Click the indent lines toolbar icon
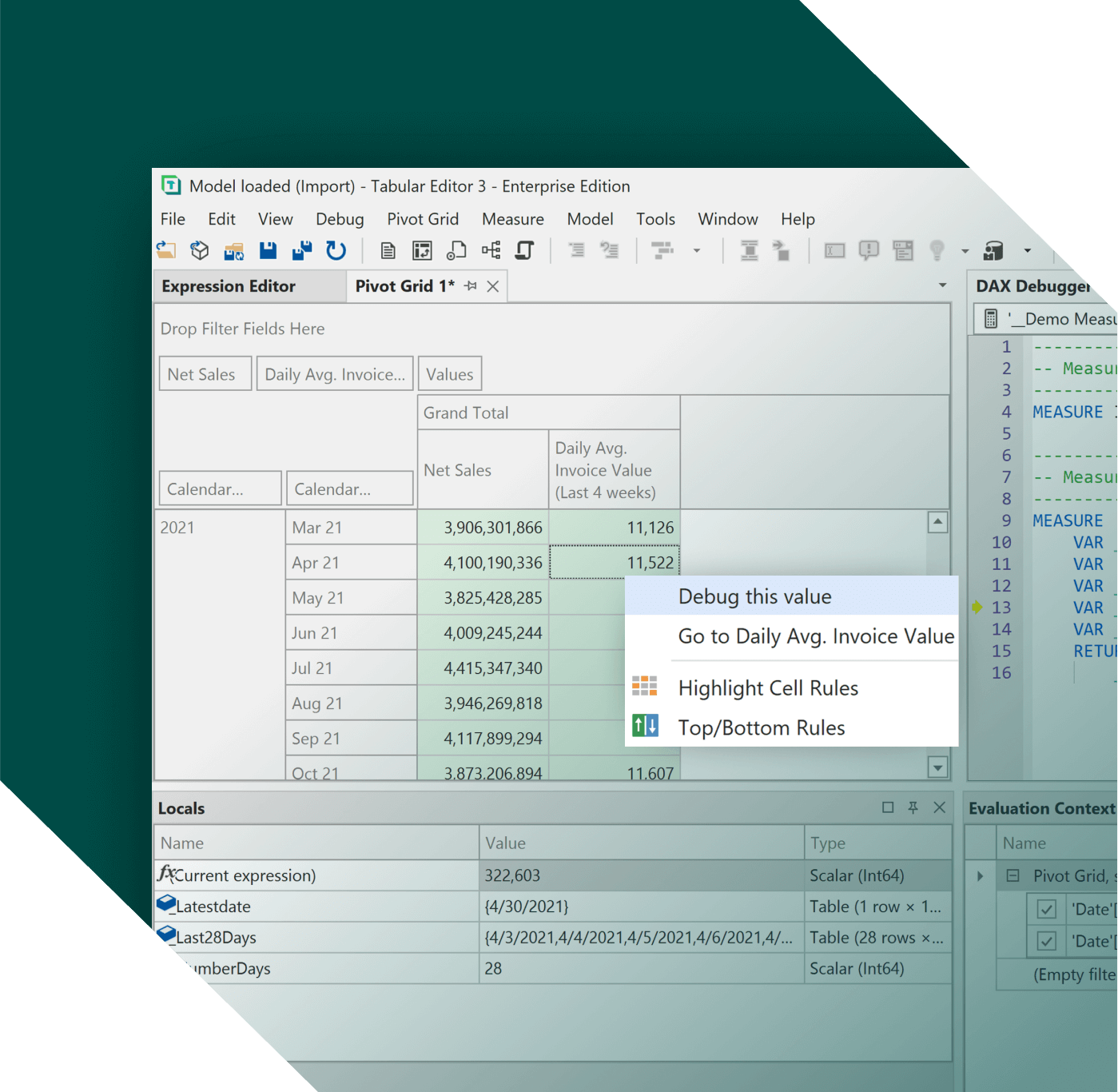1118x1092 pixels. point(576,251)
